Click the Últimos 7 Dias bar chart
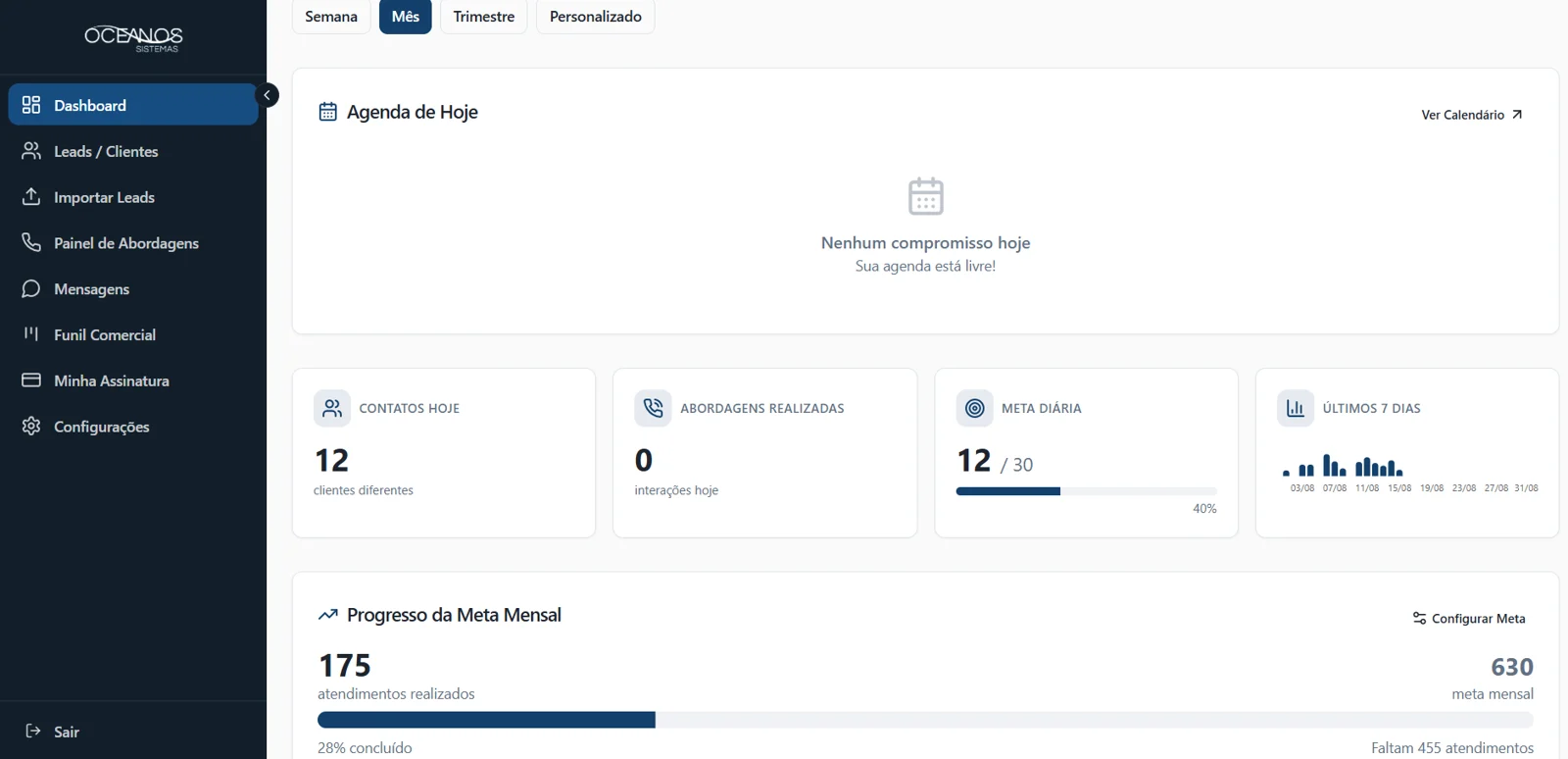The height and width of the screenshot is (759, 1568). (1408, 473)
